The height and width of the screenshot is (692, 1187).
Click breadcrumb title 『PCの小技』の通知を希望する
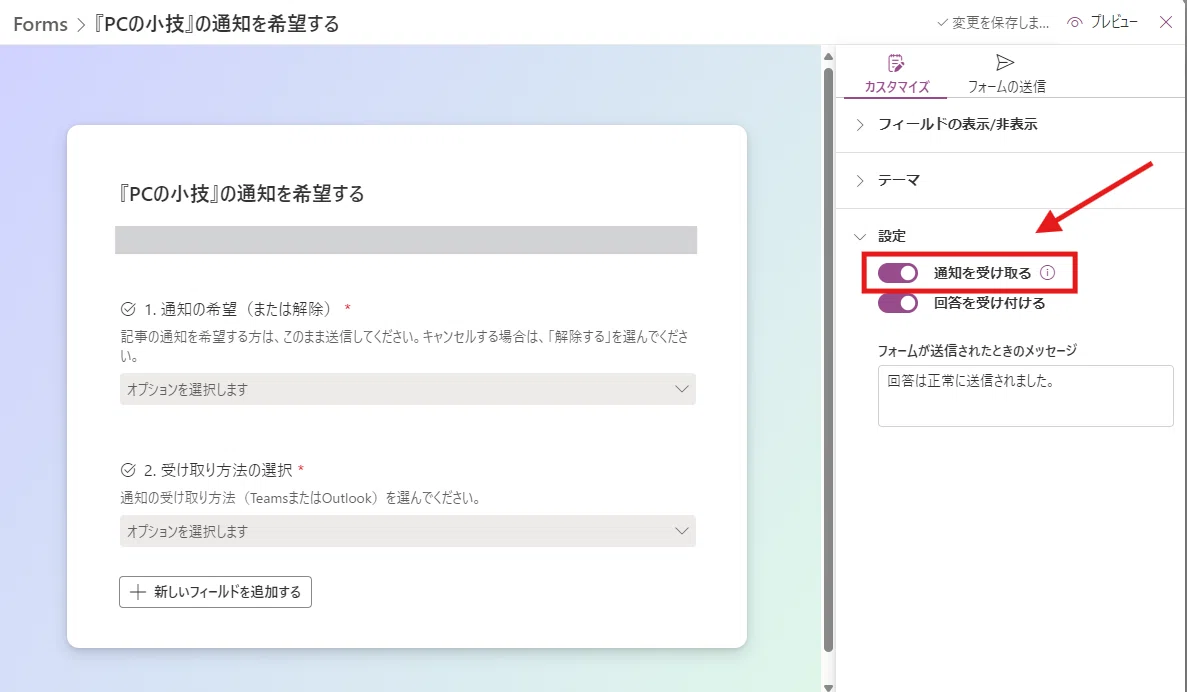click(217, 23)
